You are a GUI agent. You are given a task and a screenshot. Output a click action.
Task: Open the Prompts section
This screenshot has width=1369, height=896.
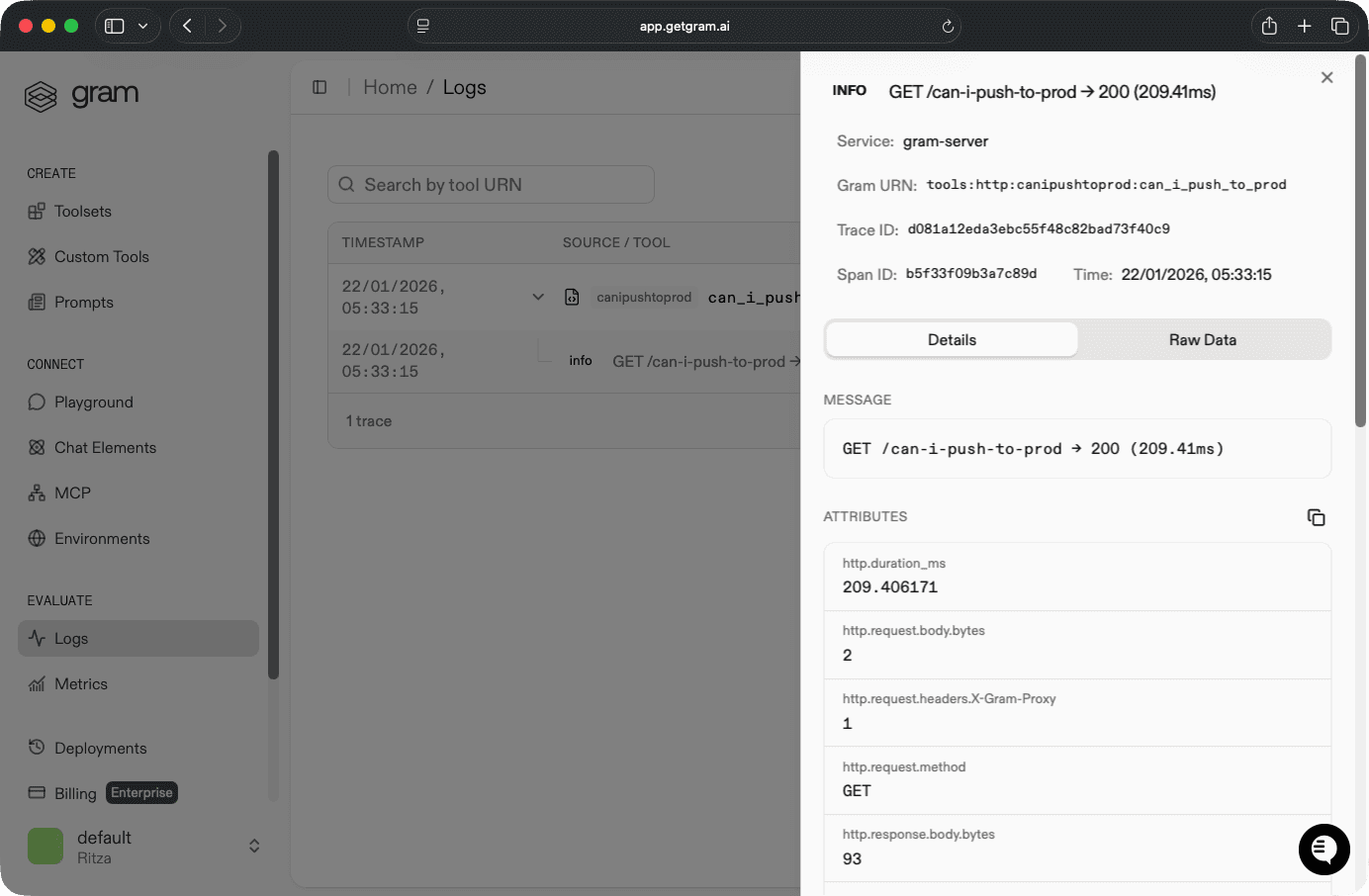35,302
